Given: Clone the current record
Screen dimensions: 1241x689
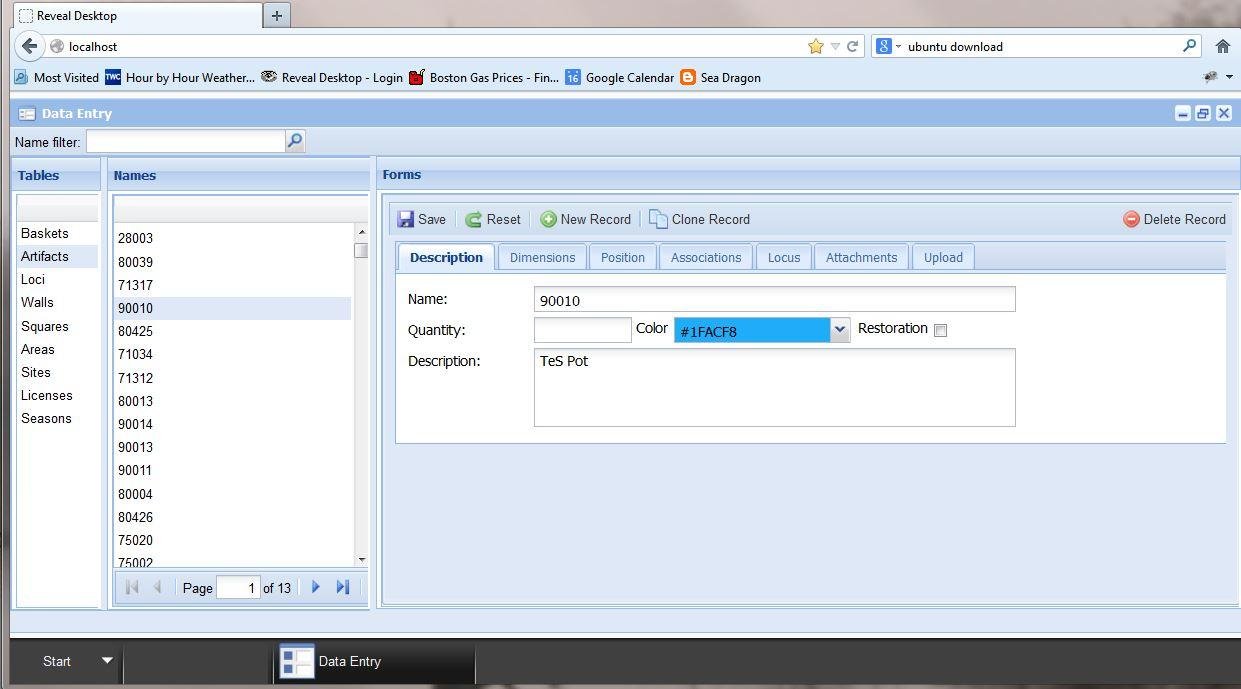Looking at the screenshot, I should point(699,219).
